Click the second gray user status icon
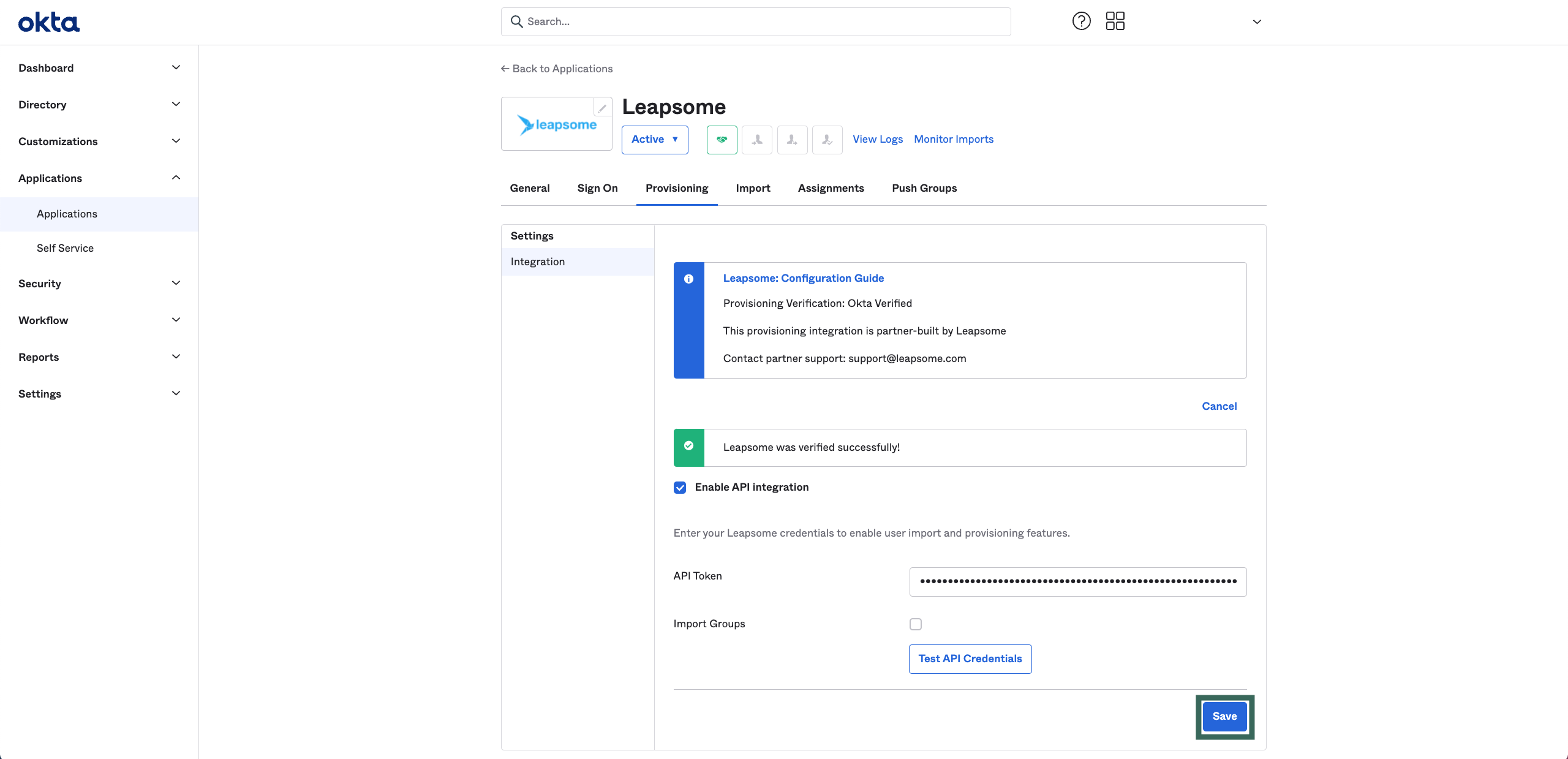 tap(792, 140)
